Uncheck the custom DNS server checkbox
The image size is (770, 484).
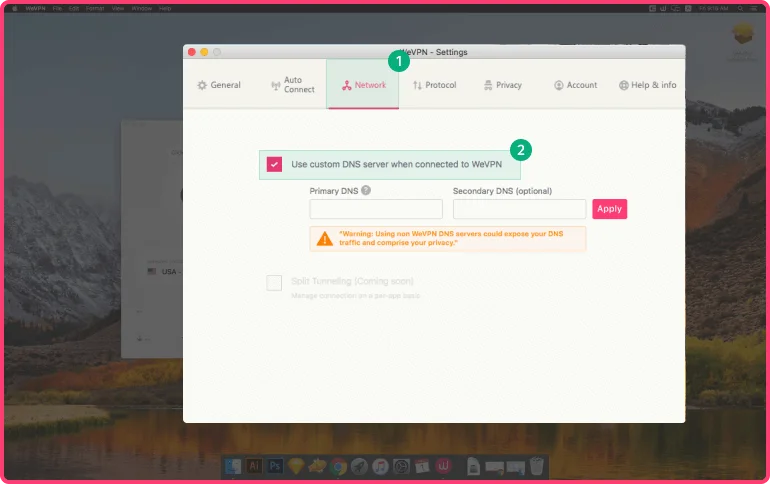coord(274,164)
